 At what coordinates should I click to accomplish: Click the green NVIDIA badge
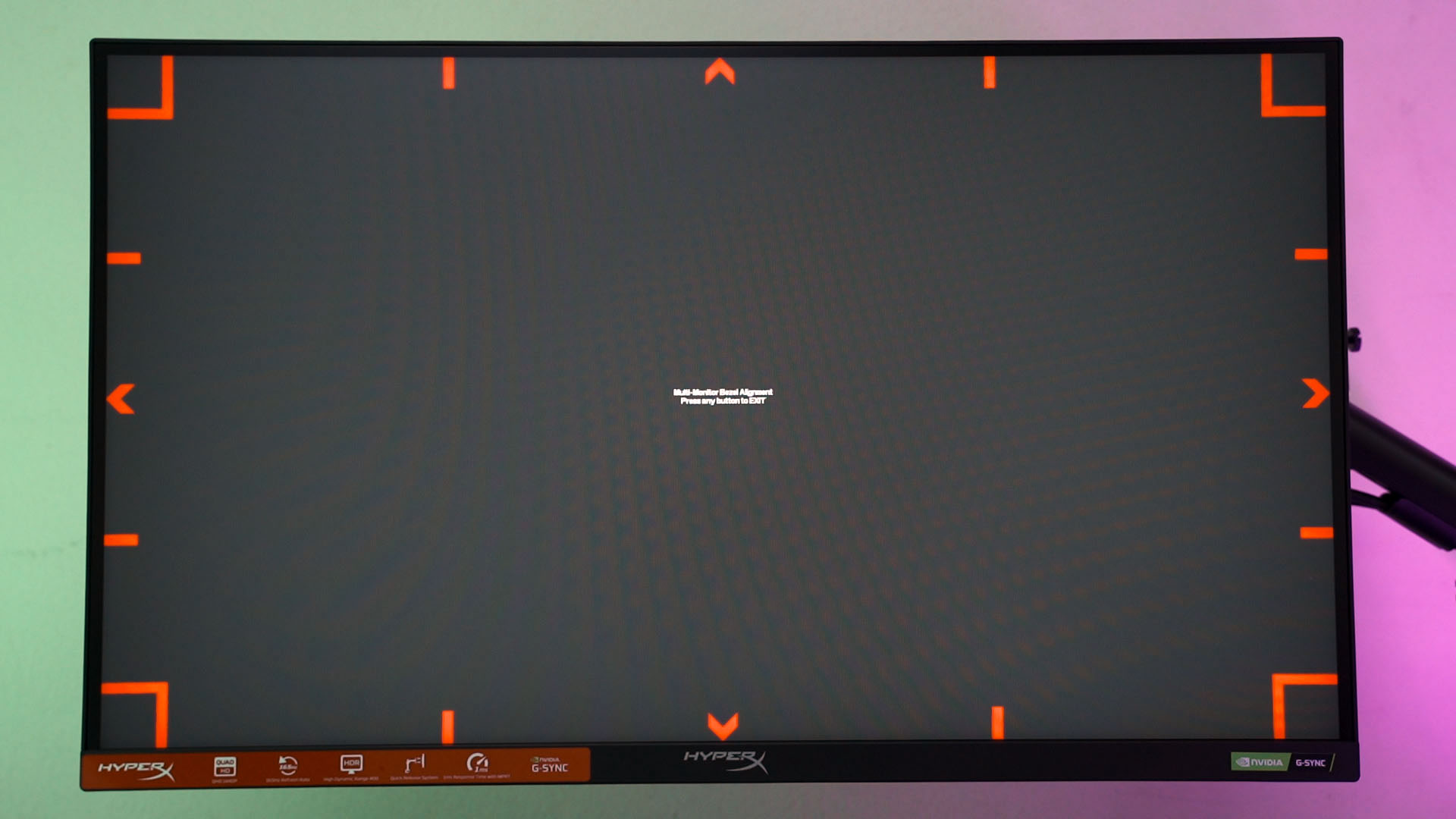[1260, 762]
